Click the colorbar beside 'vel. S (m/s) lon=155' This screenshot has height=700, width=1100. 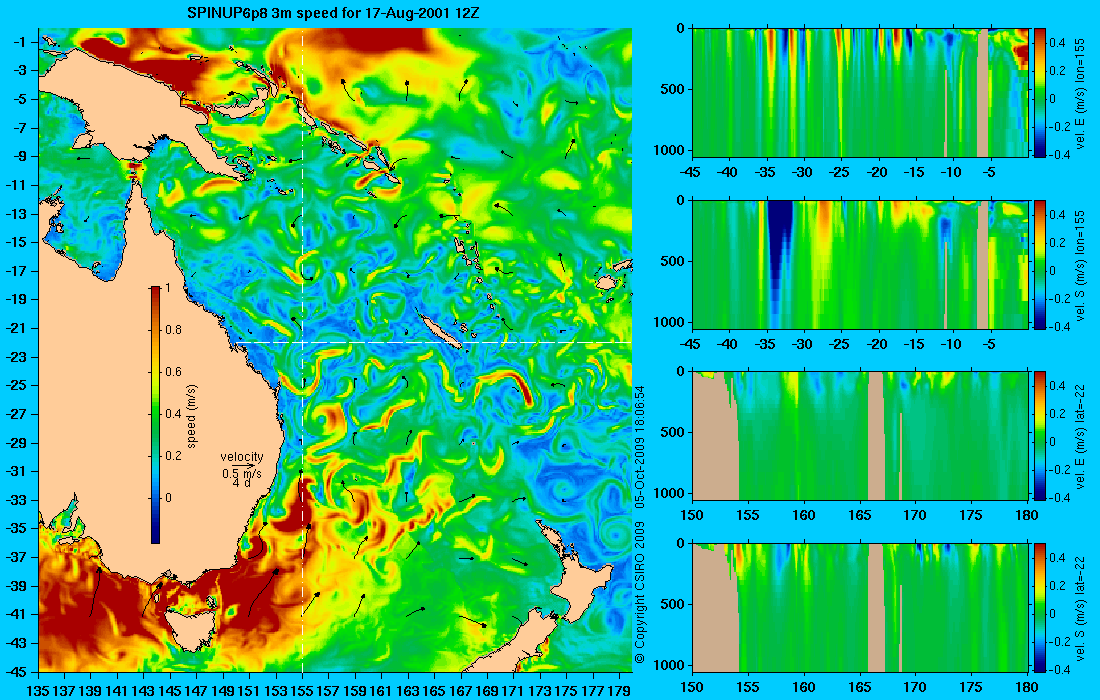(x=1040, y=264)
